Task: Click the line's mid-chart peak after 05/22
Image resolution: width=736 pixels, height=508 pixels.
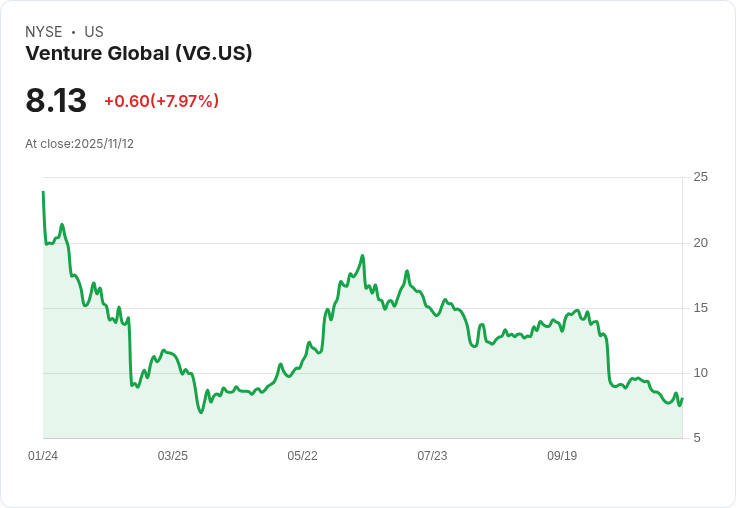Action: [x=362, y=256]
